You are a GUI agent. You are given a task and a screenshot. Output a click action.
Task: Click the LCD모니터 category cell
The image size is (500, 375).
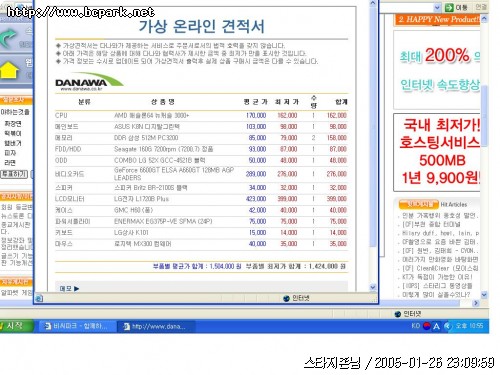(x=69, y=199)
